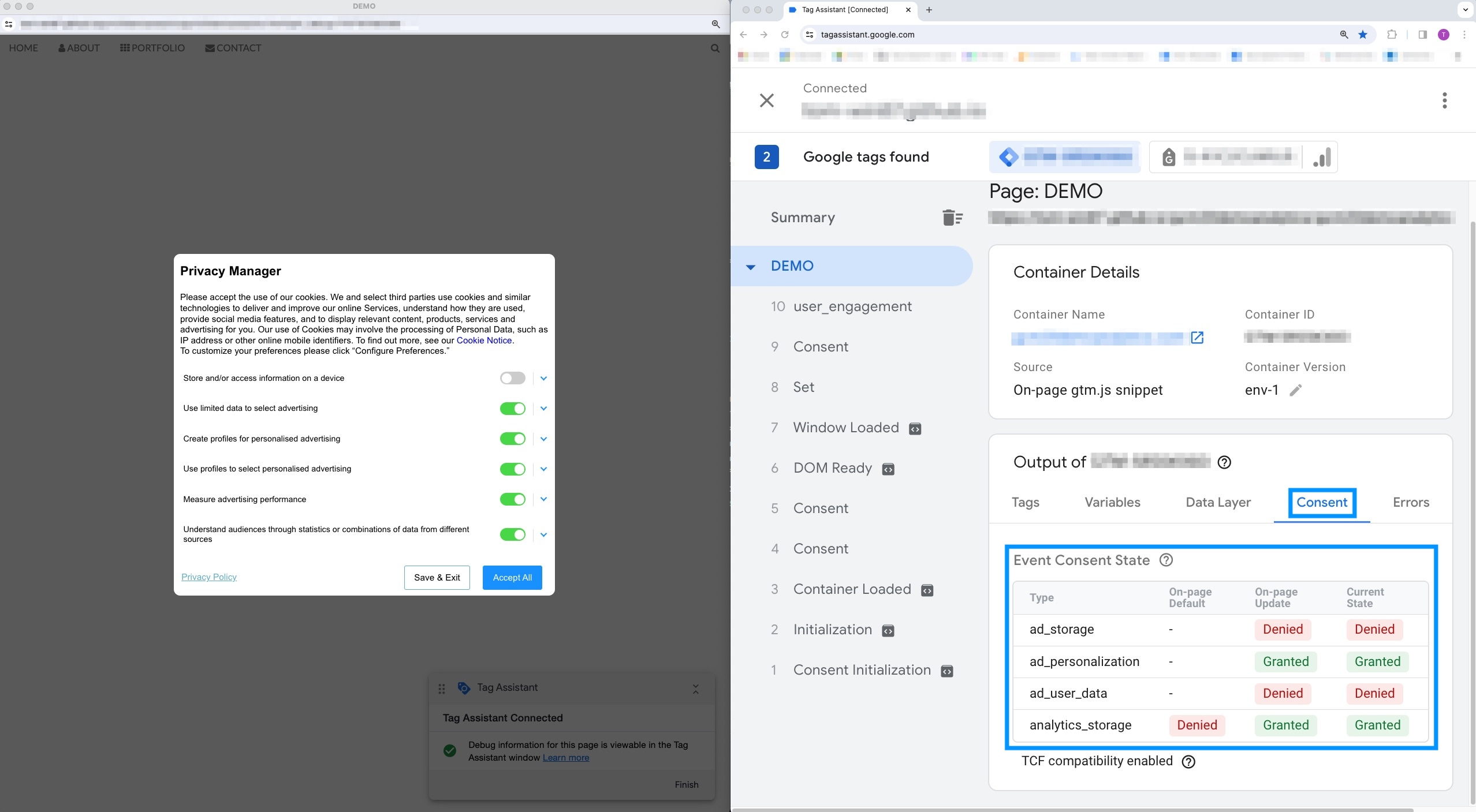Toggle Use profiles to select personalised advertising

coord(513,469)
